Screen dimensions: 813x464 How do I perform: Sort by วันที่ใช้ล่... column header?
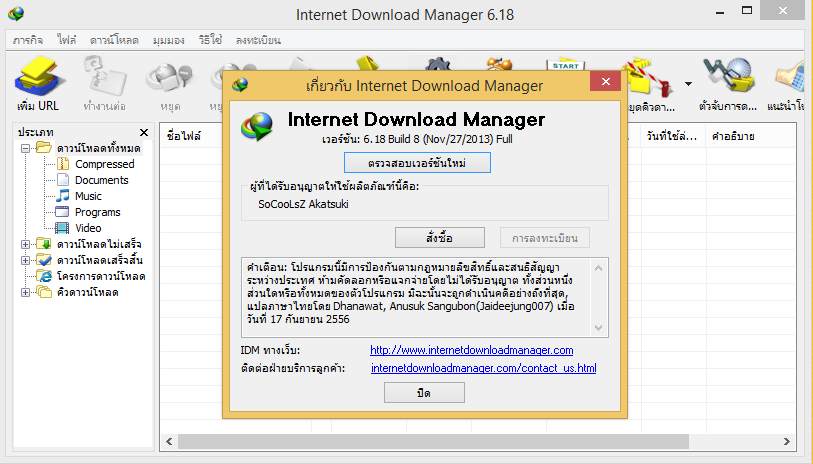click(x=673, y=136)
